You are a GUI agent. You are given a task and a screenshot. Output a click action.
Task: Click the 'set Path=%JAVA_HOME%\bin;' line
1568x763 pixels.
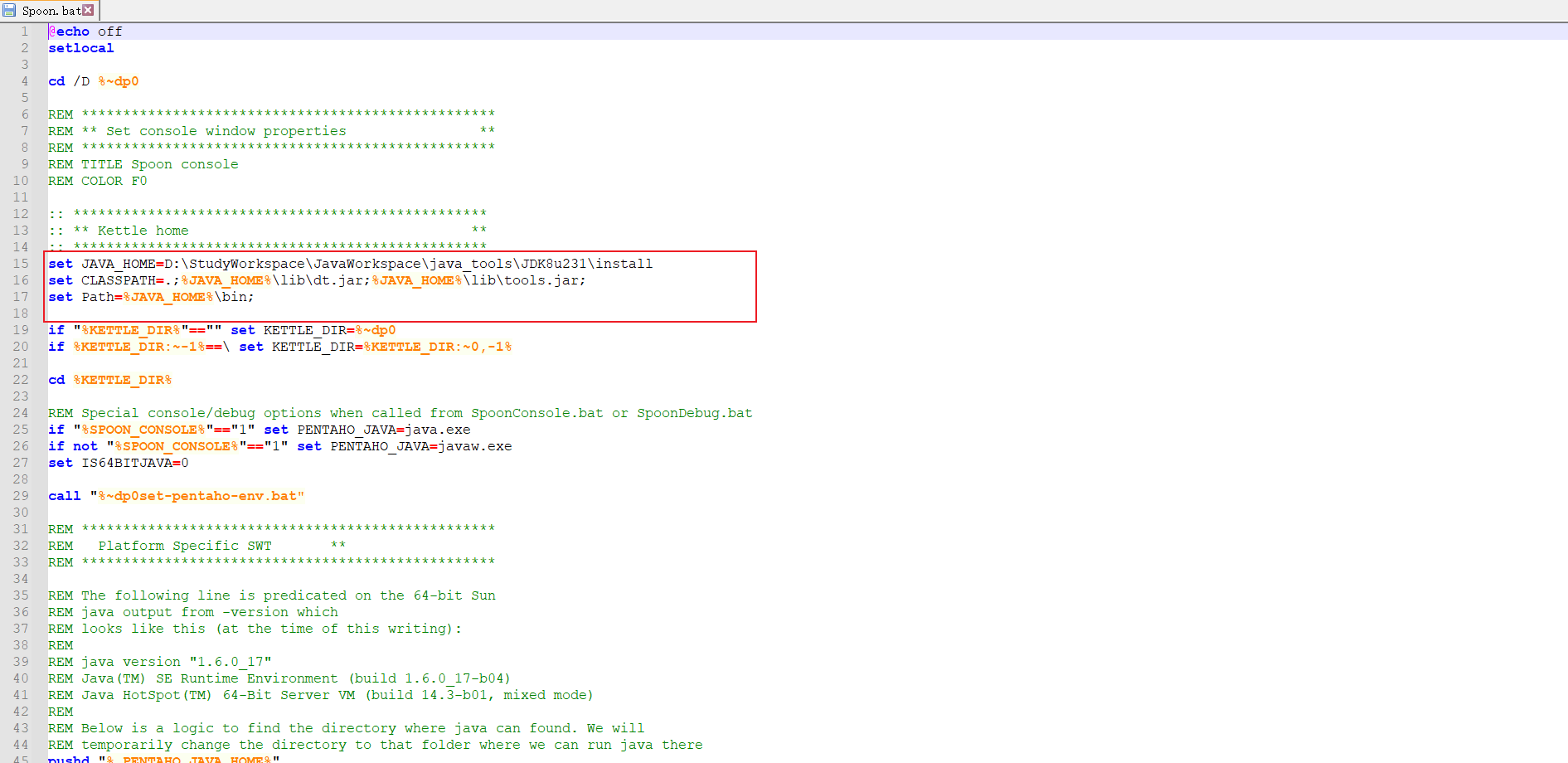coord(151,297)
